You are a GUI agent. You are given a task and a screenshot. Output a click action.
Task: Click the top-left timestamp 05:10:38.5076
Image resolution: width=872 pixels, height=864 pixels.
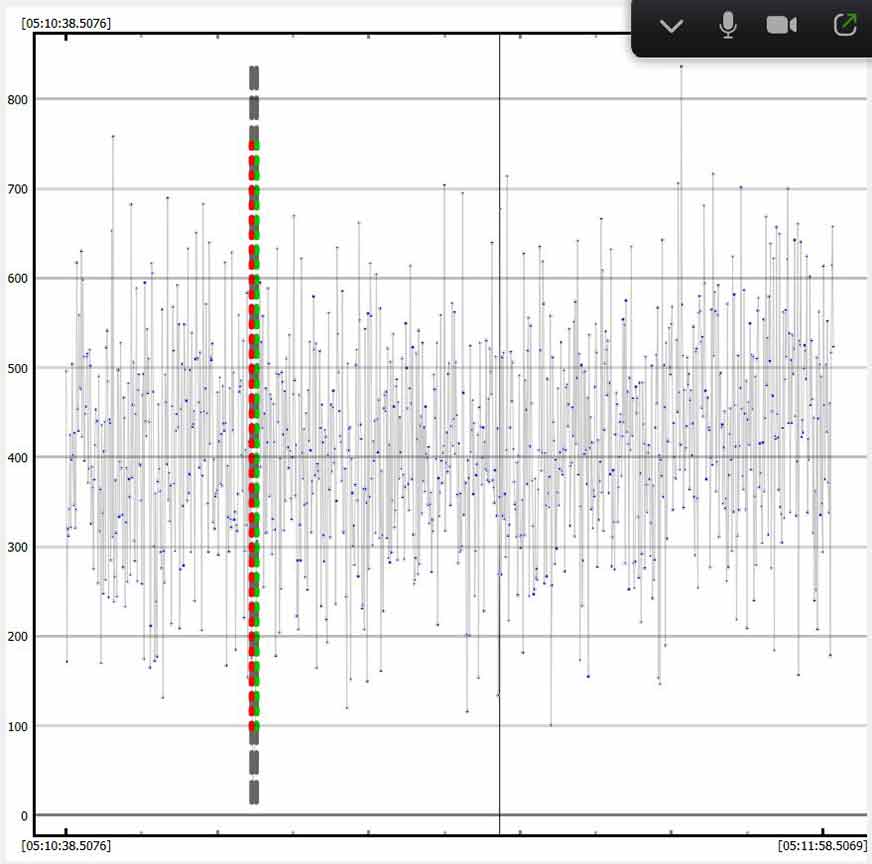[66, 23]
